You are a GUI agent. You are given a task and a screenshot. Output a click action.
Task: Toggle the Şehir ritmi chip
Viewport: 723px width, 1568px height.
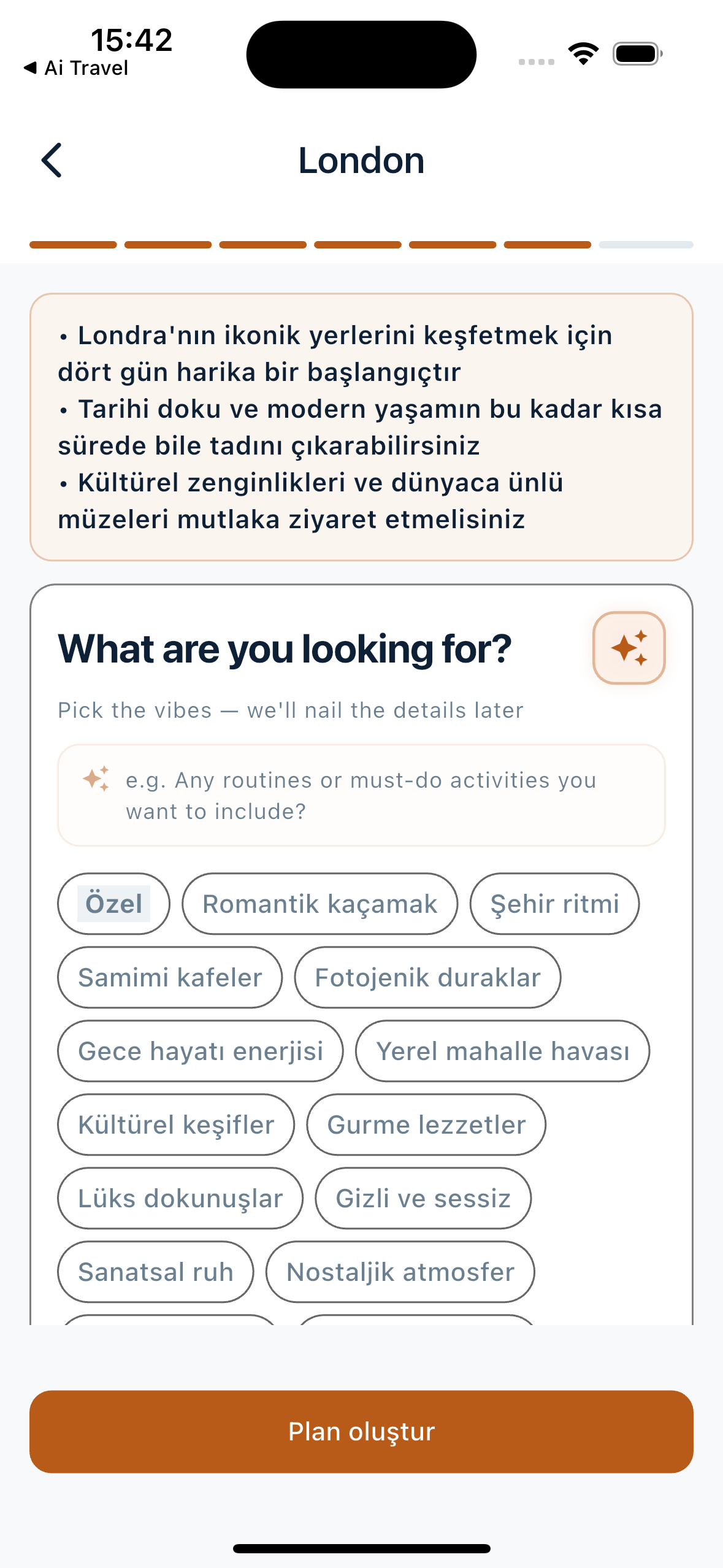[x=554, y=904]
